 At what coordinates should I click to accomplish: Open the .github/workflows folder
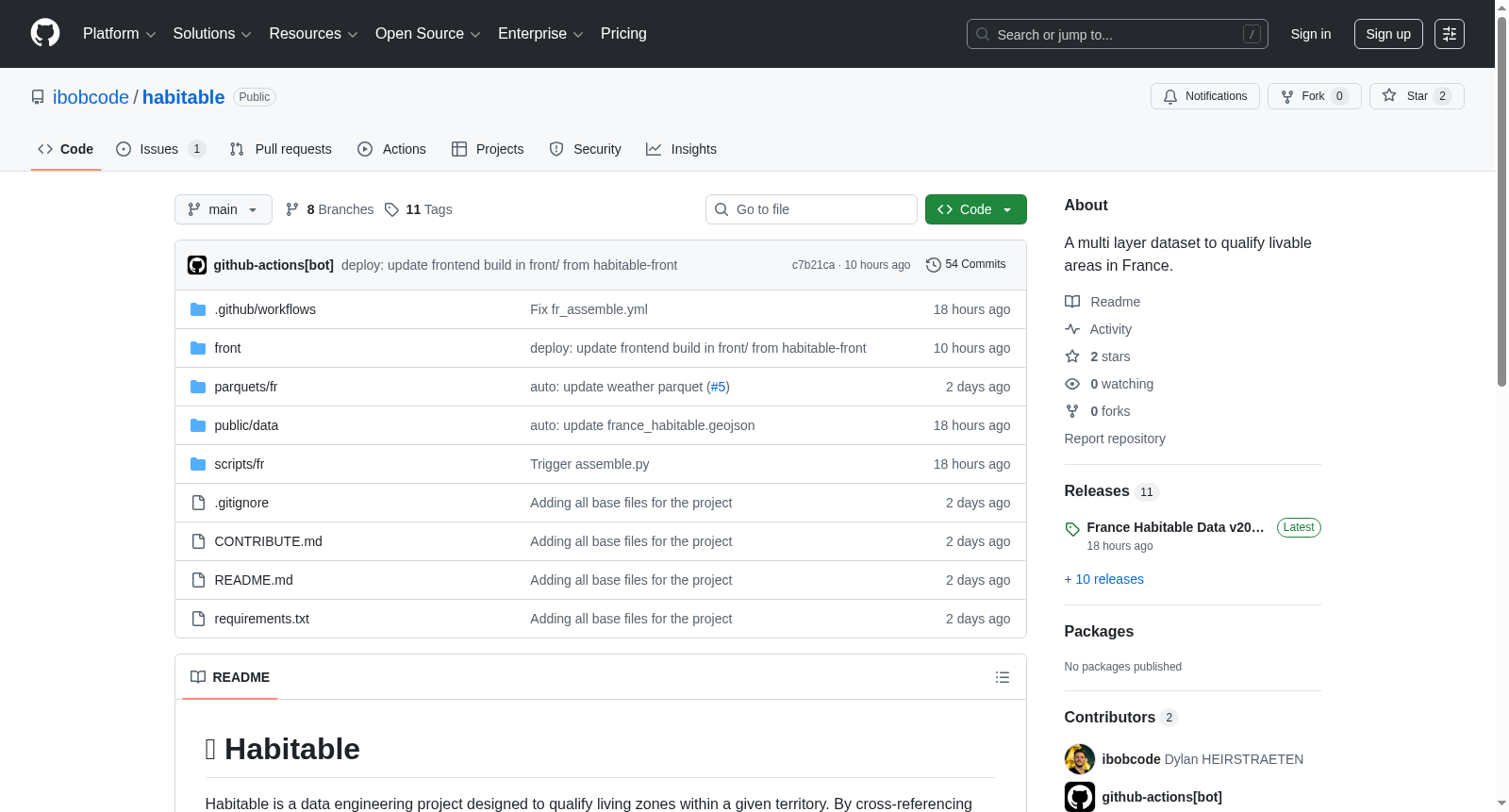tap(265, 309)
